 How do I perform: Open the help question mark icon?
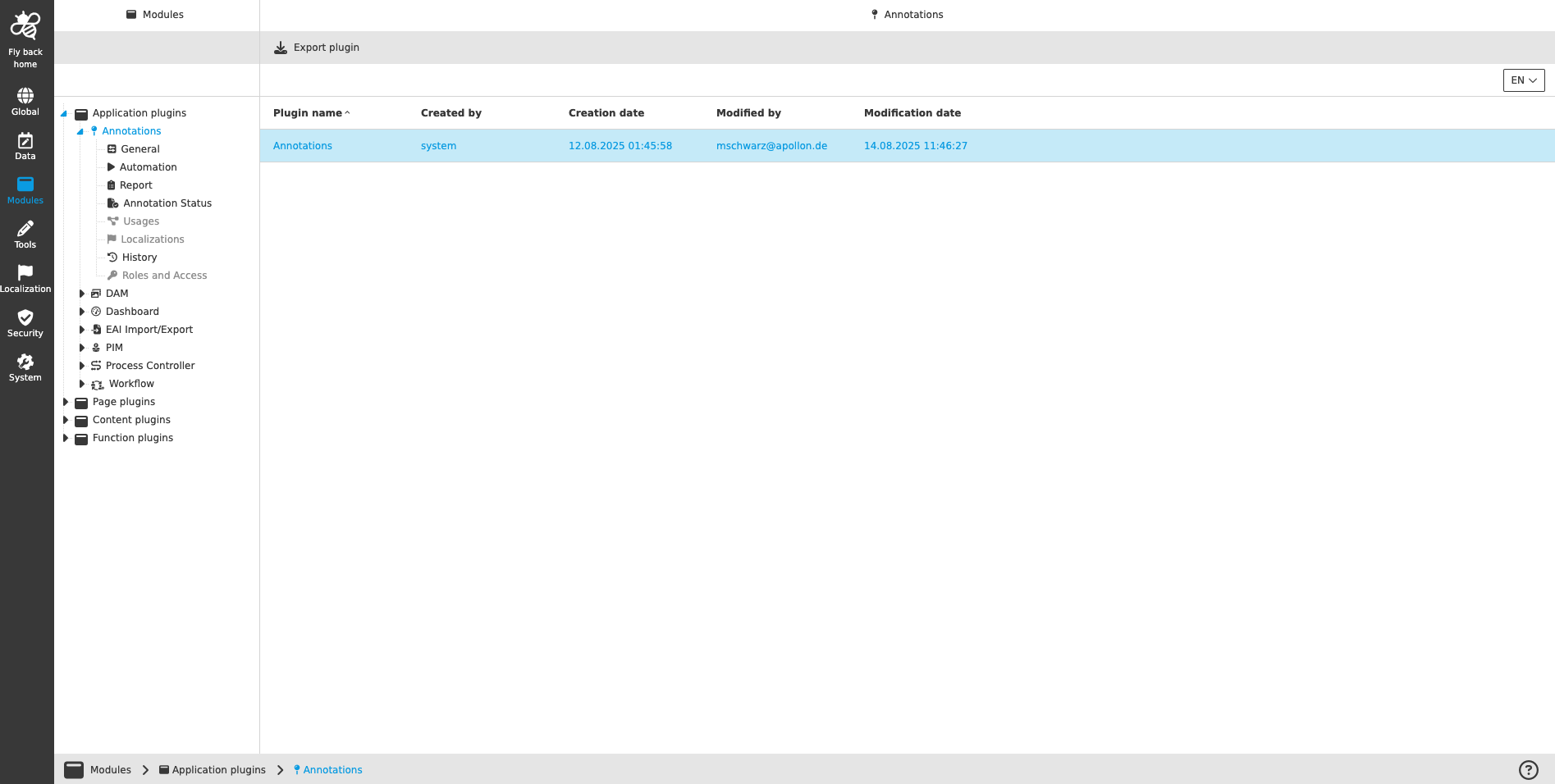[x=1529, y=769]
